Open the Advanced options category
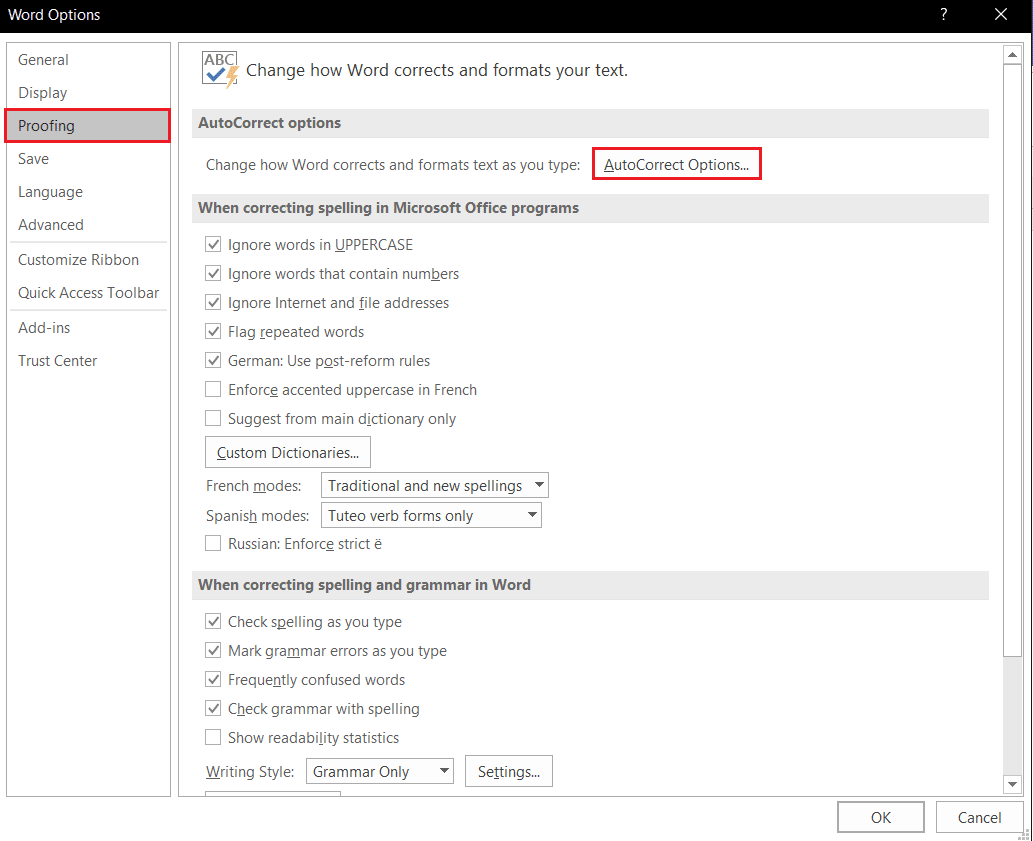The image size is (1033, 841). 51,225
